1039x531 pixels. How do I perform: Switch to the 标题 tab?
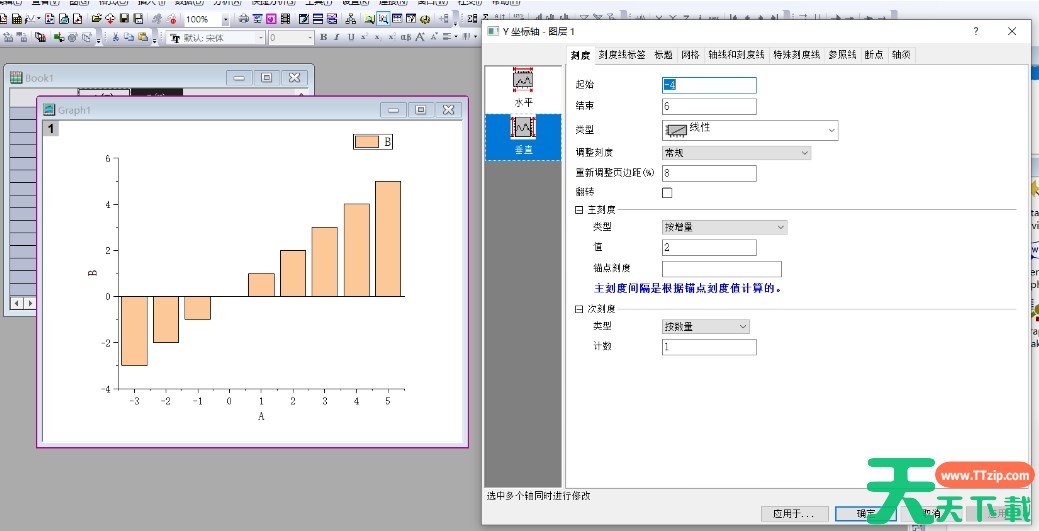(663, 55)
